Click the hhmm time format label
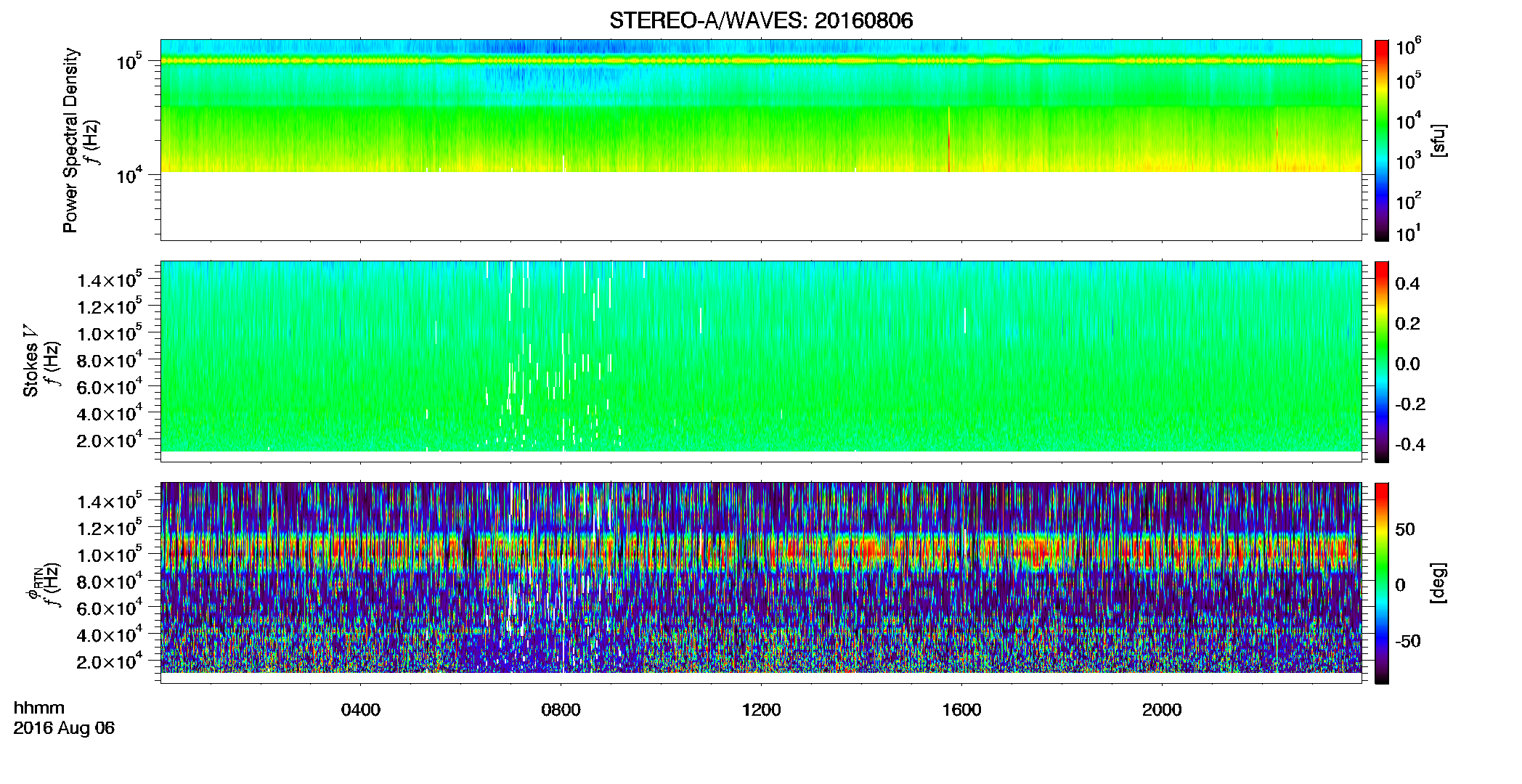The height and width of the screenshot is (784, 1522). click(x=39, y=708)
